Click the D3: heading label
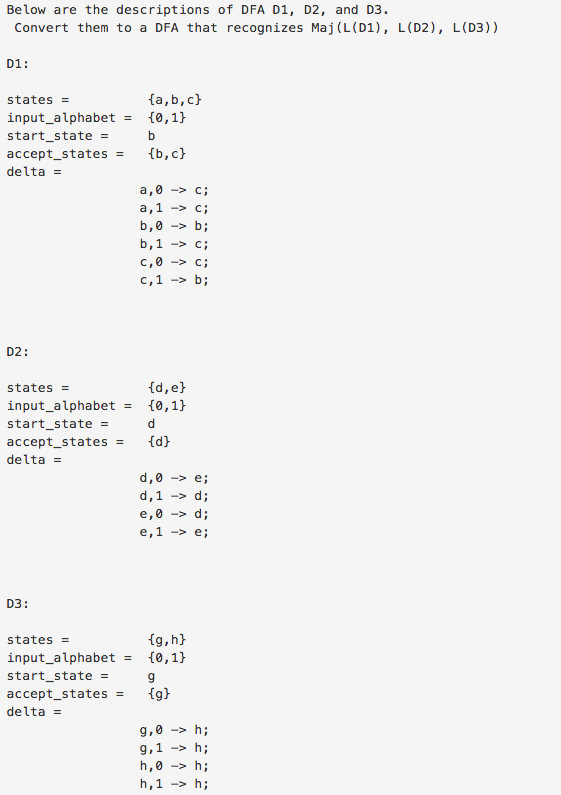This screenshot has width=561, height=795. pyautogui.click(x=18, y=604)
